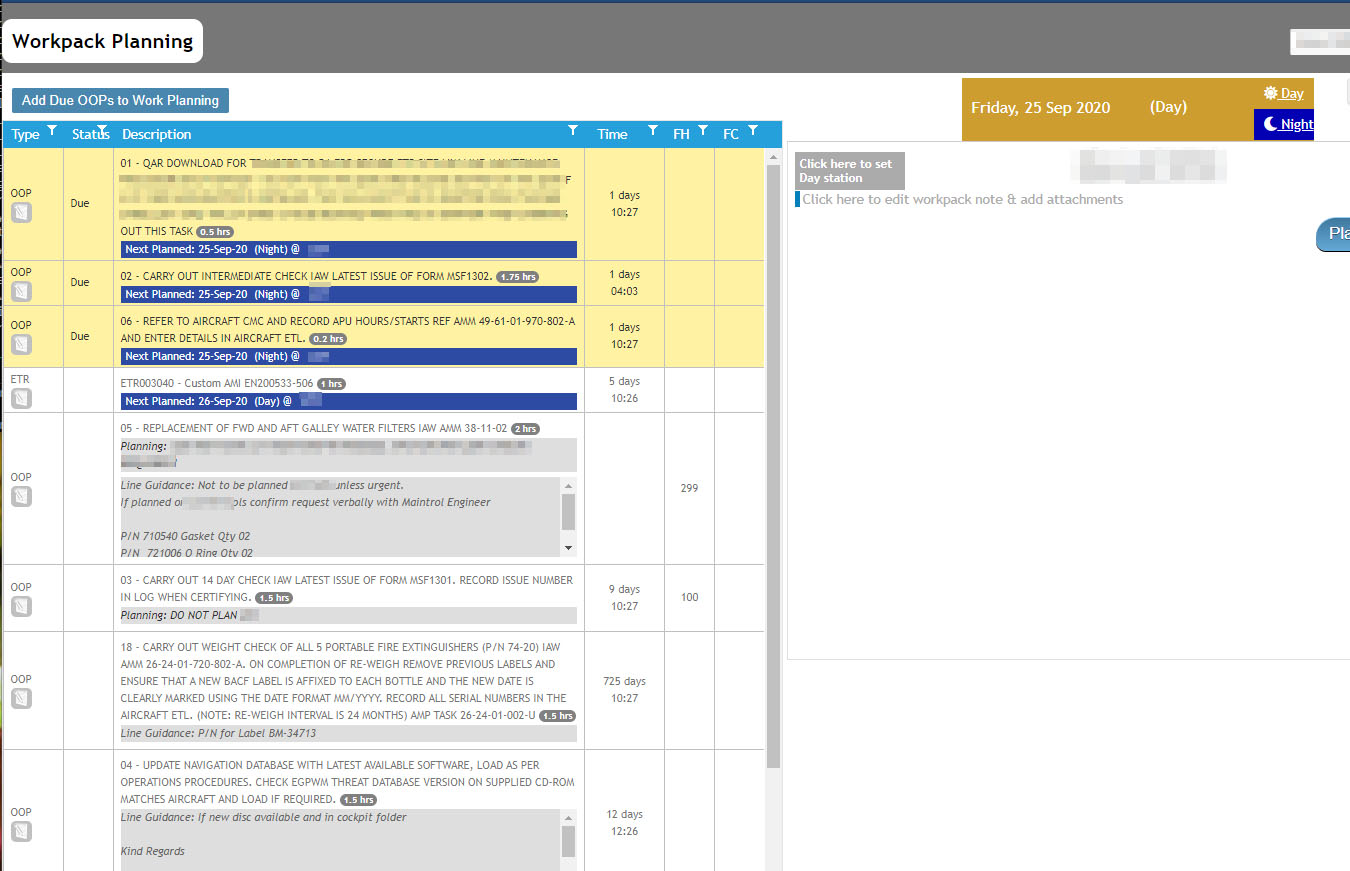Select the 1.75 hrs badge on task 02

[517, 277]
